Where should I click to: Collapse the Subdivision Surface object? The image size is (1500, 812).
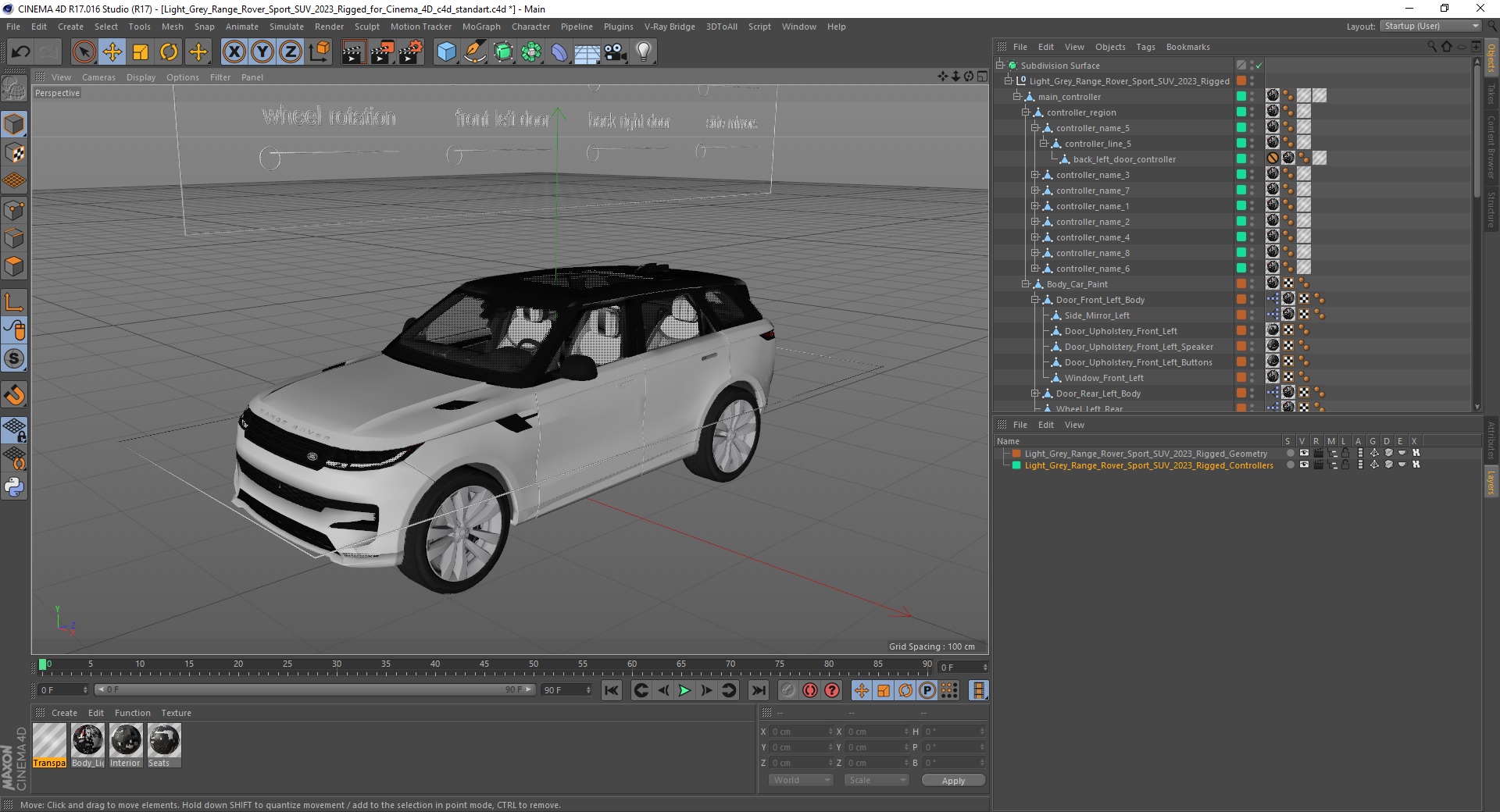(1000, 66)
